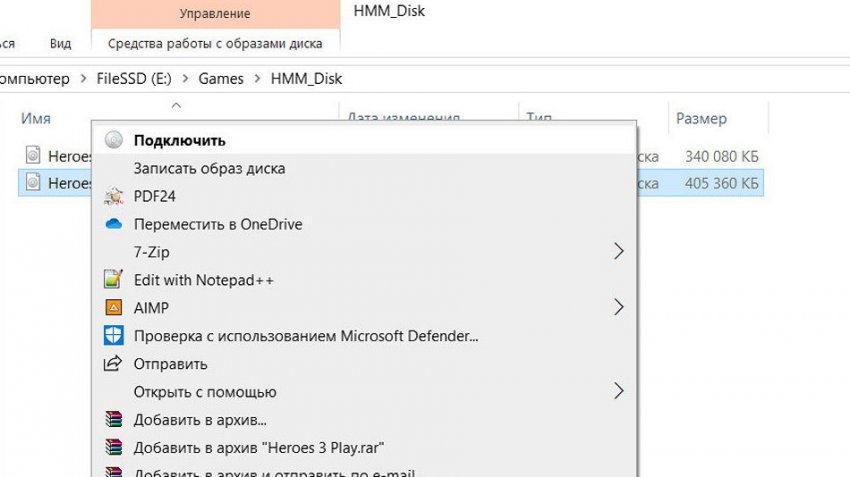
Task: Sort files by Имя column header
Action: (x=36, y=118)
